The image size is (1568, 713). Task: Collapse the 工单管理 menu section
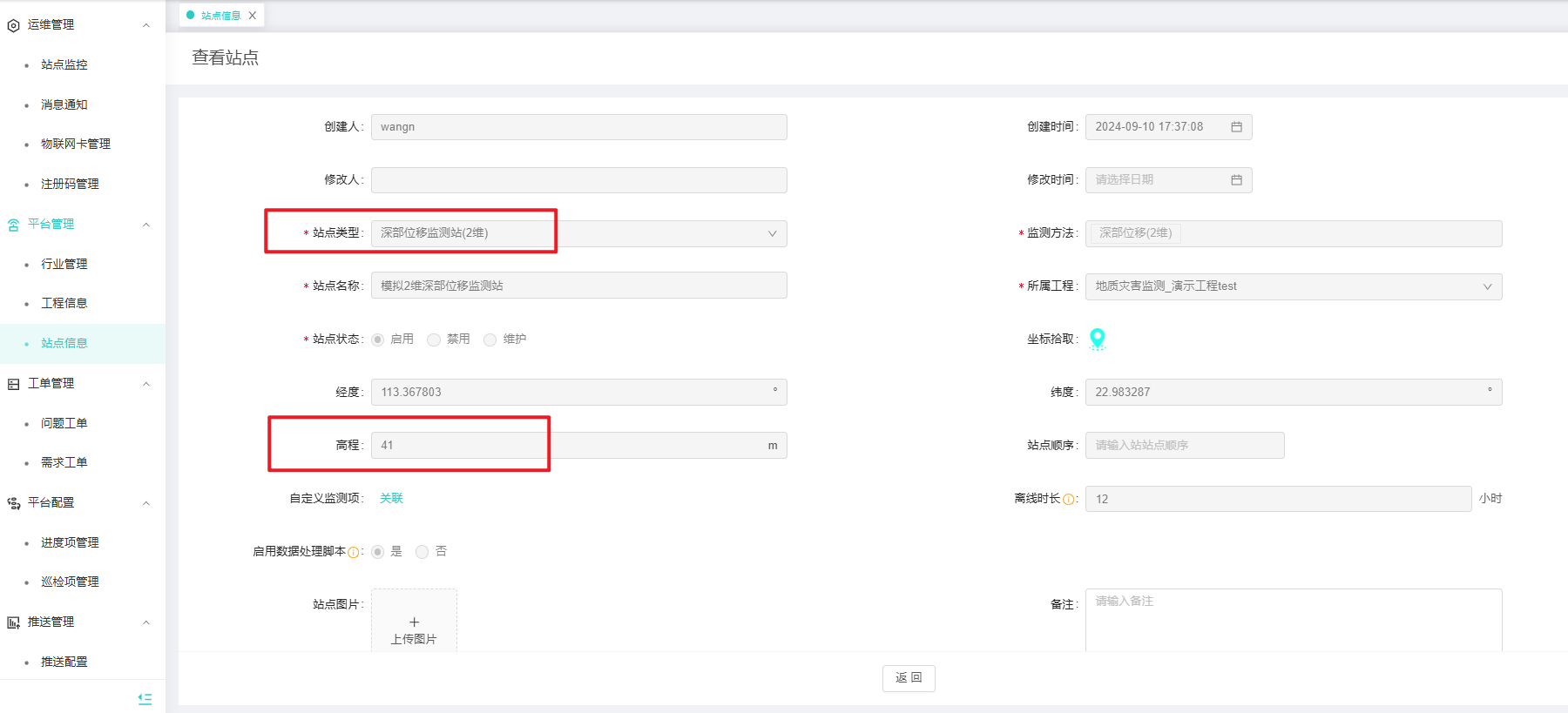pos(146,384)
